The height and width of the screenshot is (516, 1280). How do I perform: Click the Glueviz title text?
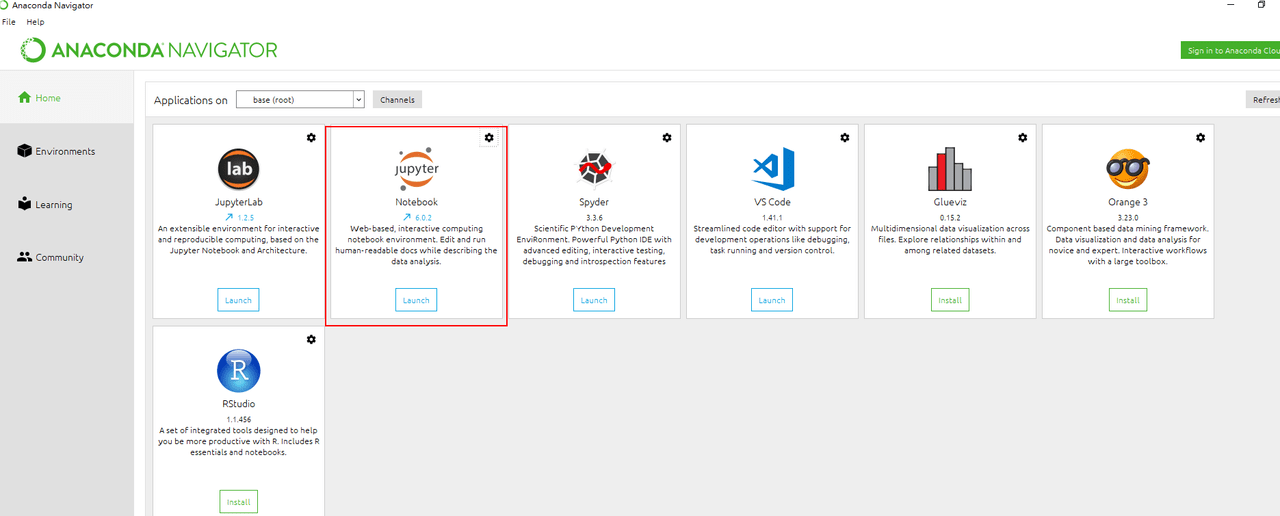(950, 202)
